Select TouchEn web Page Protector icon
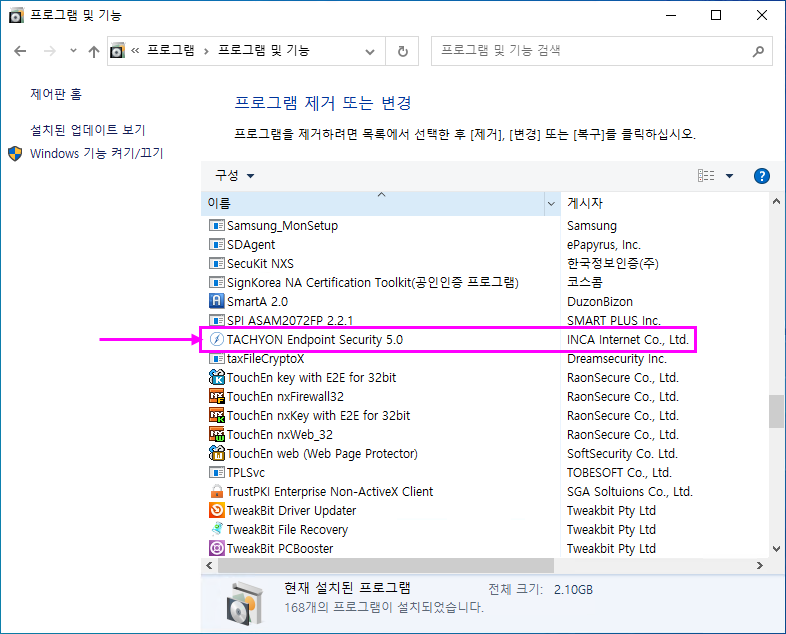786x634 pixels. point(217,453)
